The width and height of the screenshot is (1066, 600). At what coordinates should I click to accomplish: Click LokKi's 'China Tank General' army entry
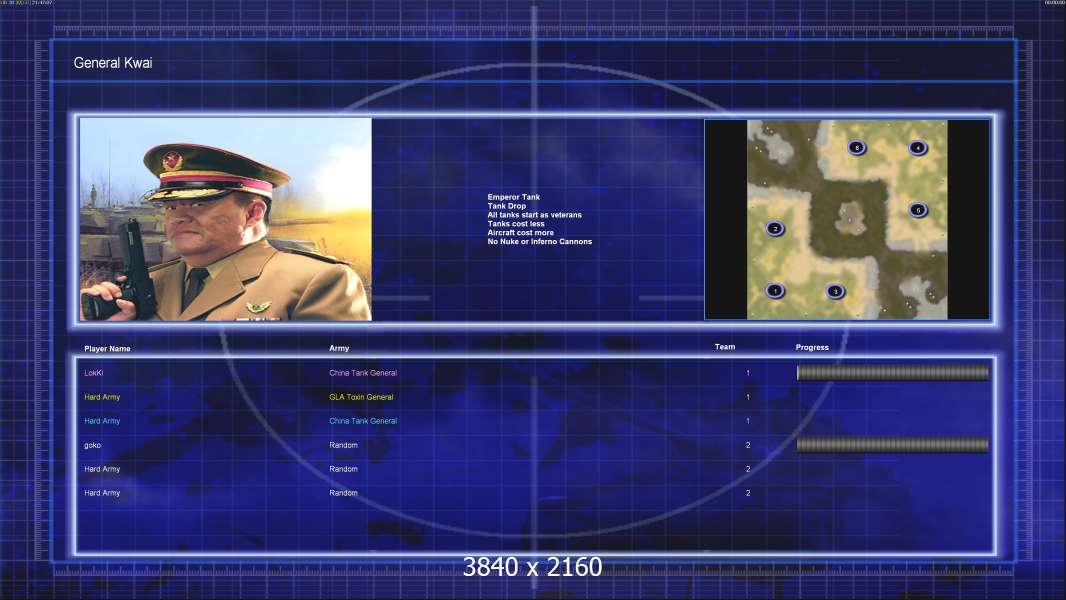coord(363,373)
